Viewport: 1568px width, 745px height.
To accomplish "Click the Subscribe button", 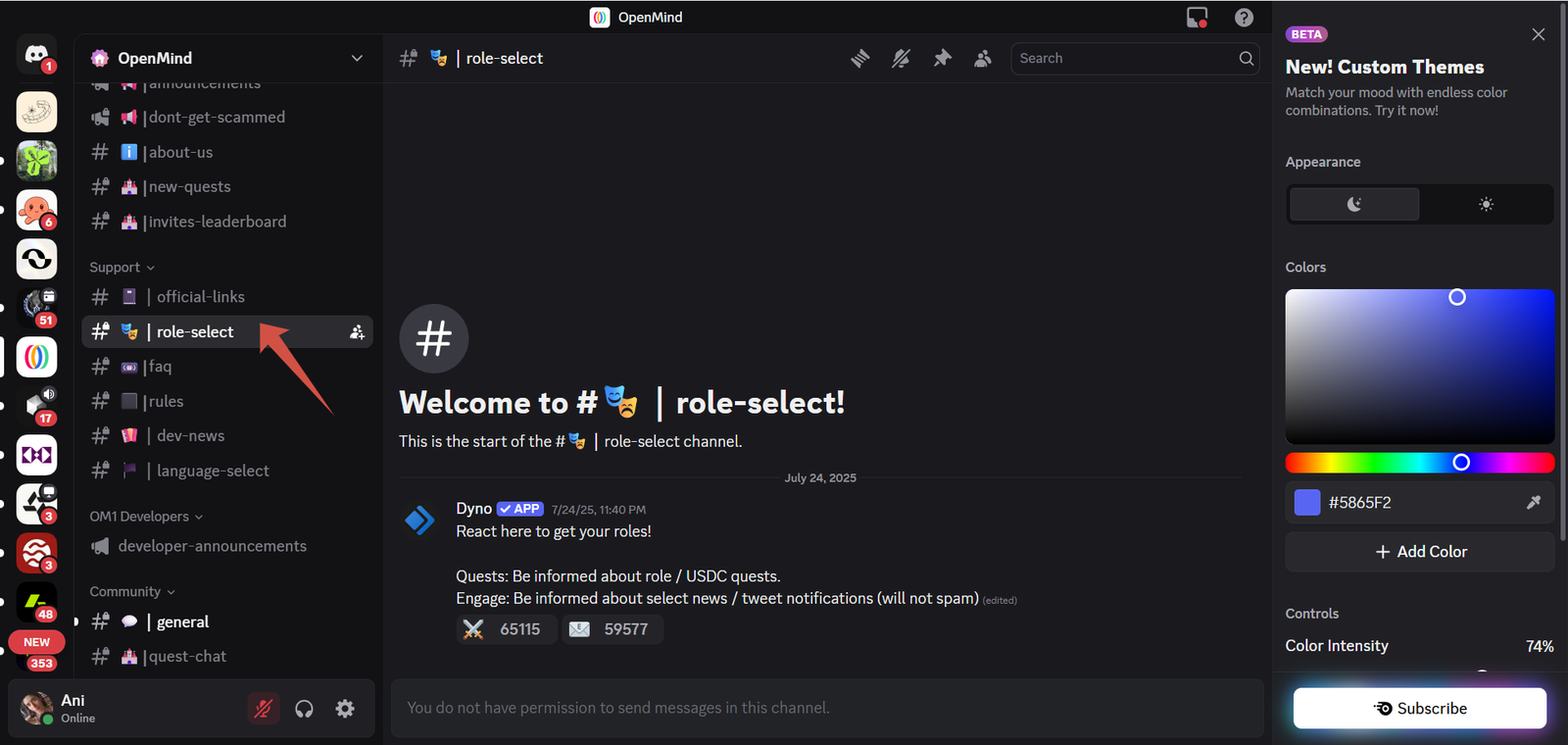I will (x=1419, y=709).
